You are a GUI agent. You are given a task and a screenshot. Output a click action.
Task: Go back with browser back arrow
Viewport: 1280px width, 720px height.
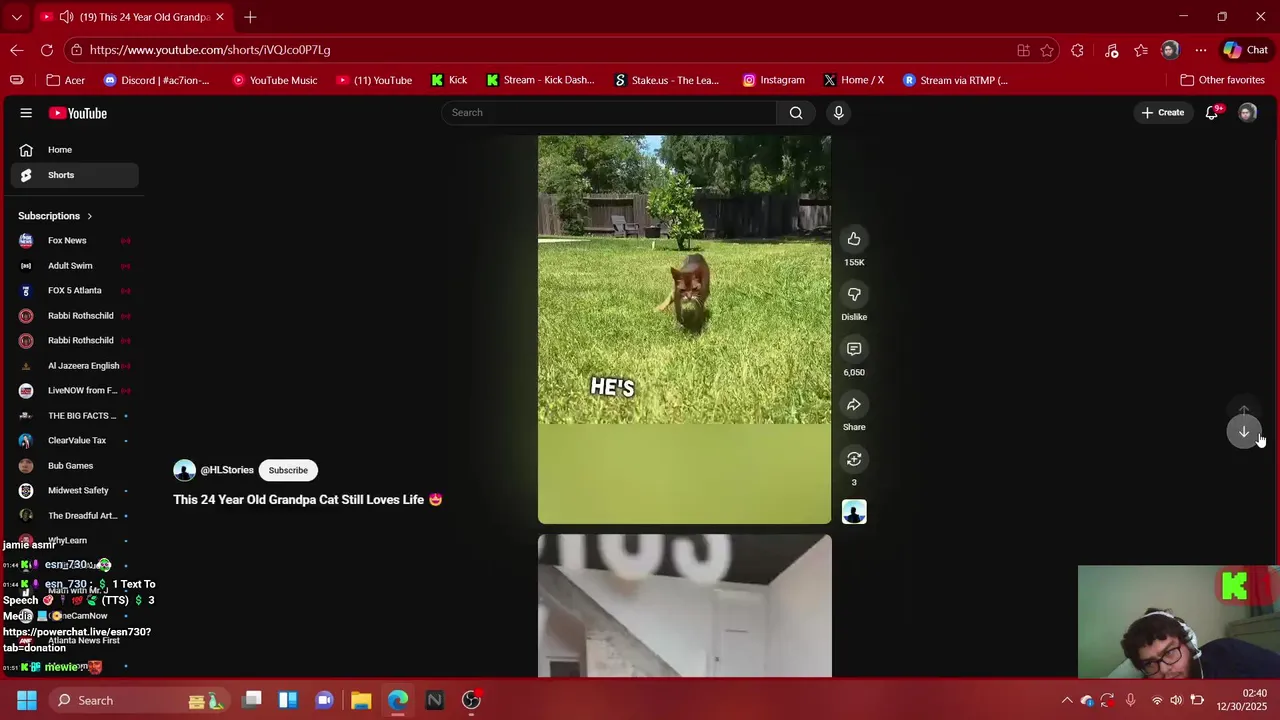tap(17, 50)
